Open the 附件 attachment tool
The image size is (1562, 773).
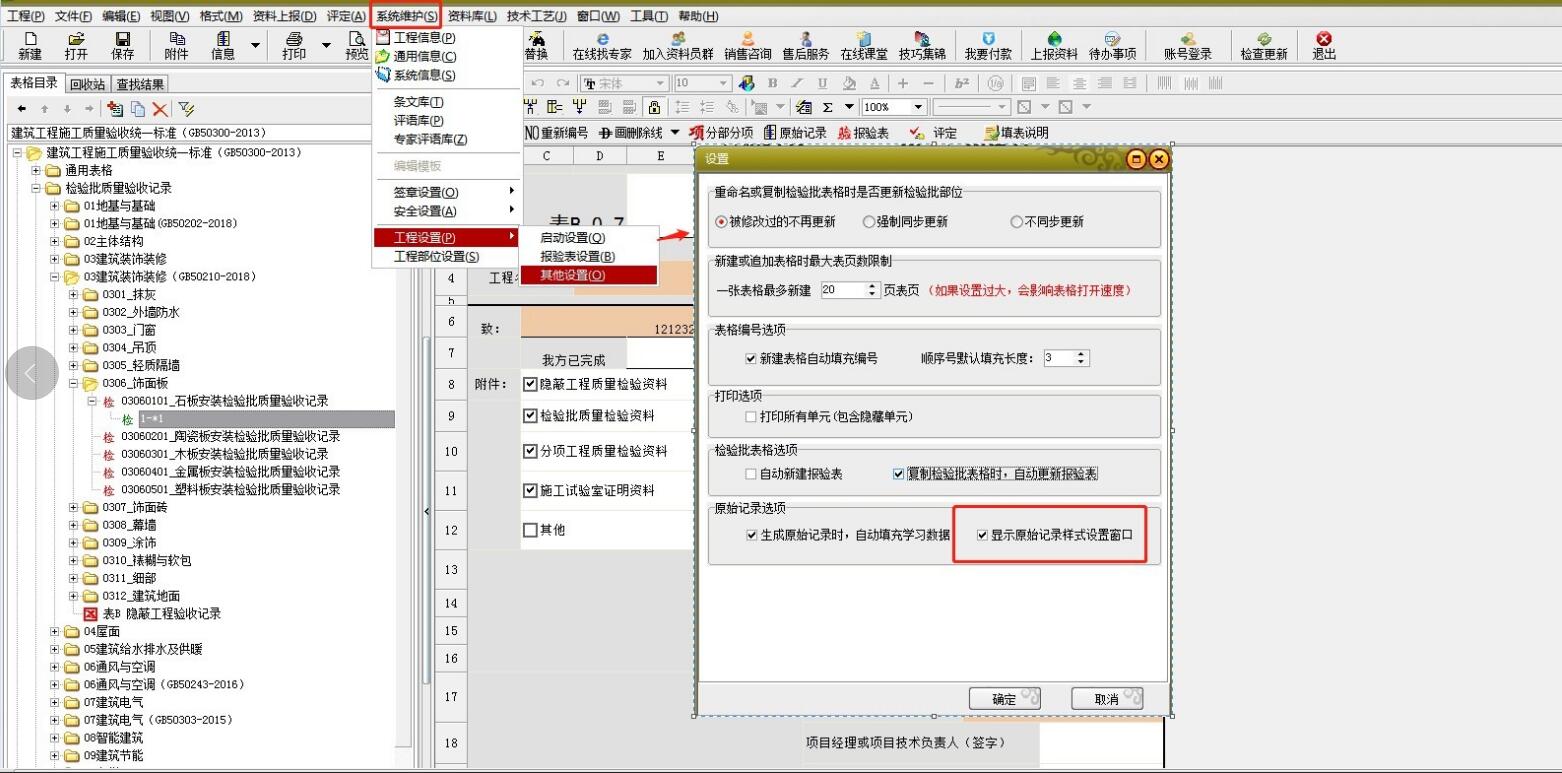[175, 45]
